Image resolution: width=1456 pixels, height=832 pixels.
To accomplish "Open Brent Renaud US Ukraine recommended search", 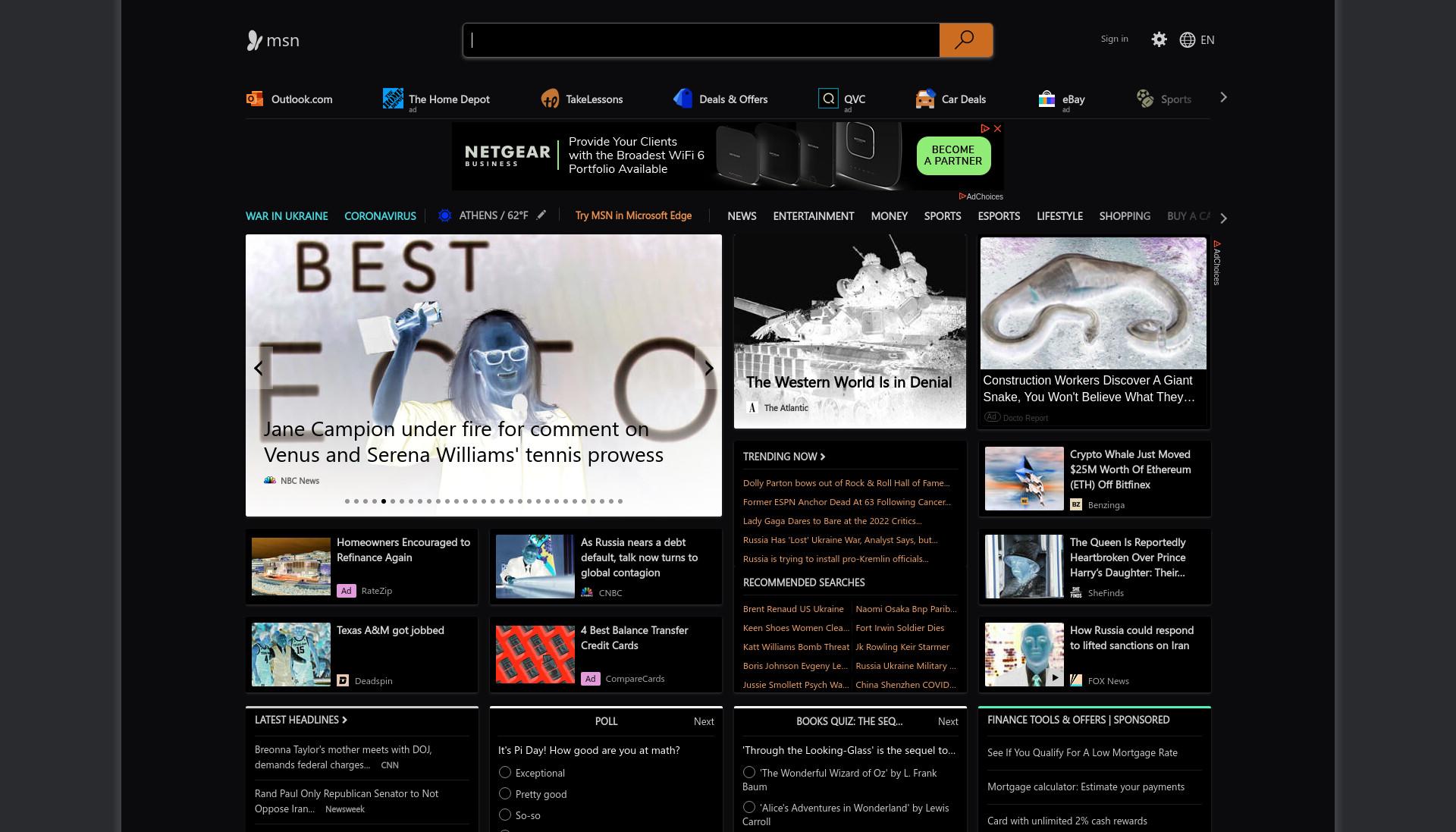I will click(793, 609).
